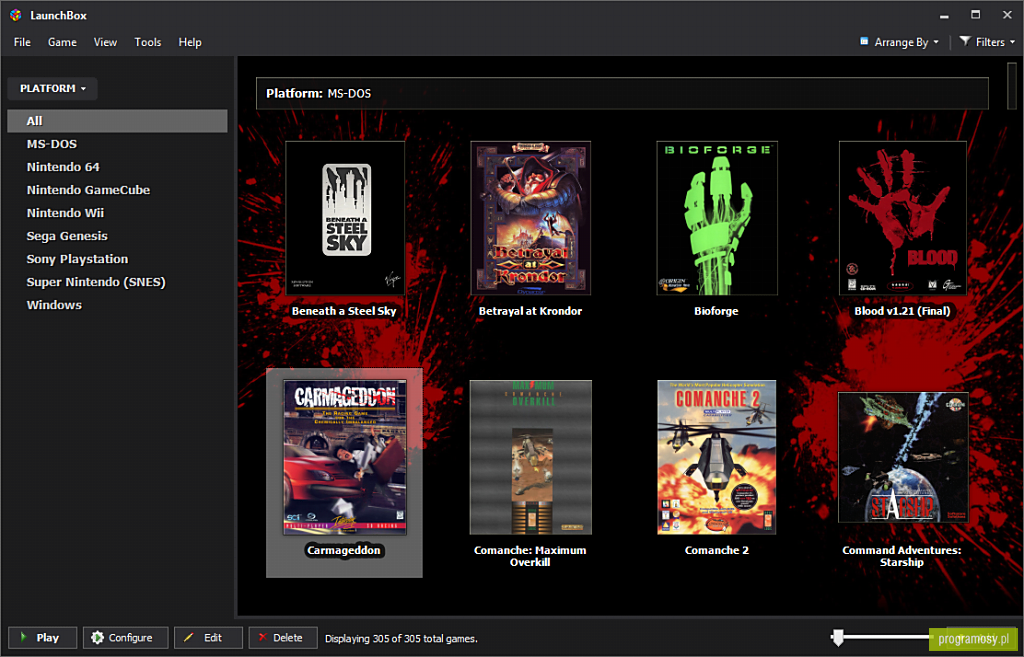This screenshot has width=1024, height=657.
Task: Click the LaunchBox window title text
Action: tap(58, 16)
